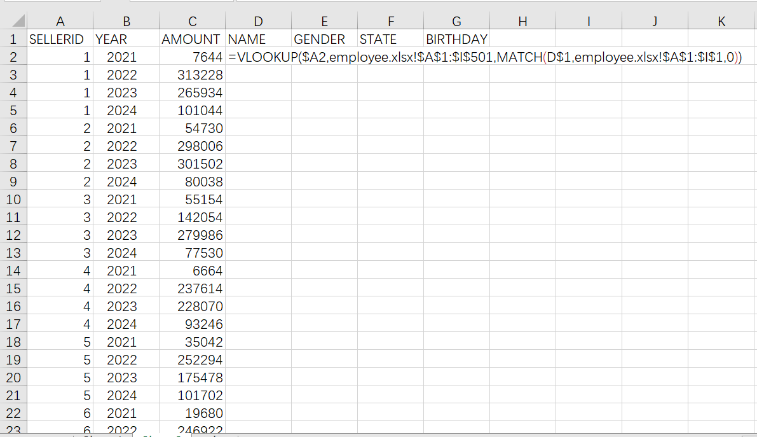Select column B header
This screenshot has width=757, height=437.
point(126,21)
